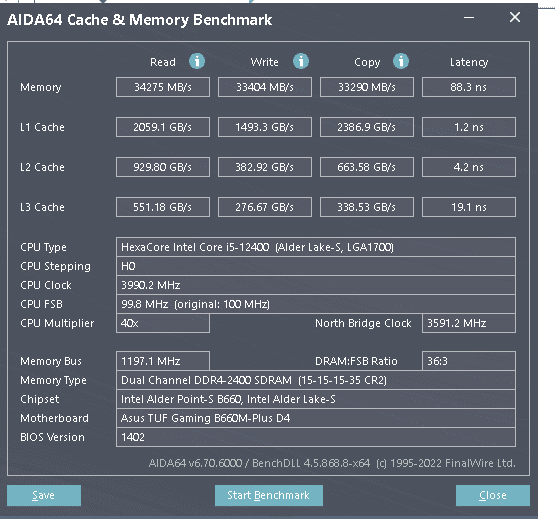Select L2 Cache latency 4.2 ns
The width and height of the screenshot is (555, 519).
pyautogui.click(x=469, y=167)
